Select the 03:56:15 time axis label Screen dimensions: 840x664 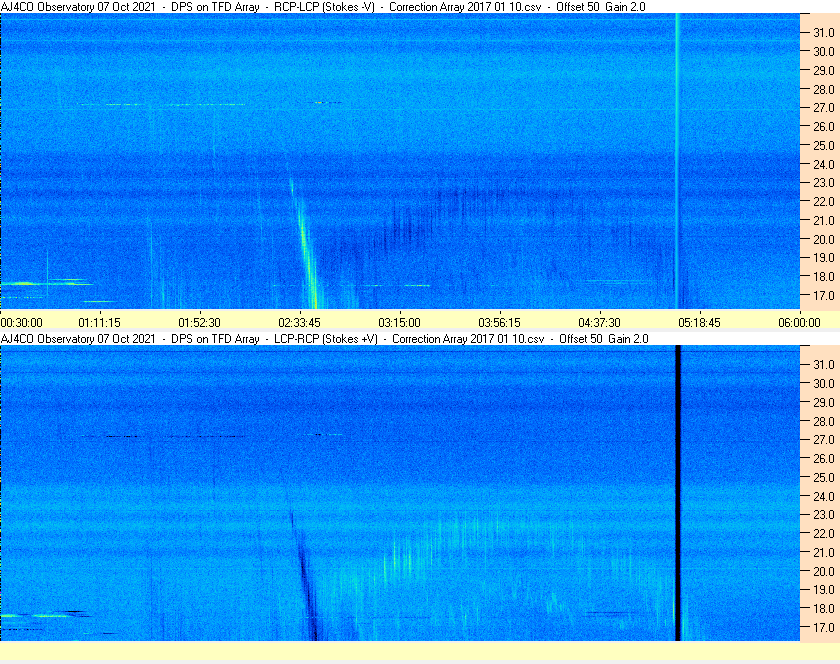click(499, 323)
